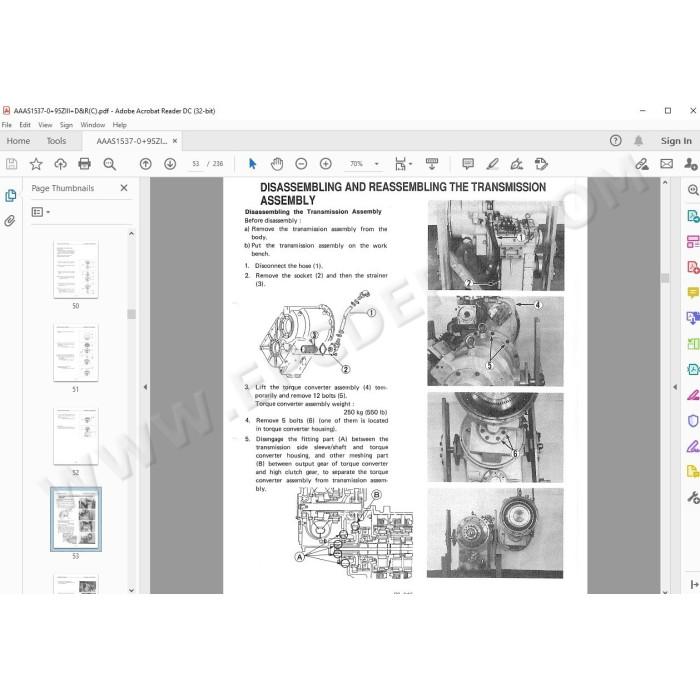
Task: Click the Print file icon
Action: click(x=84, y=164)
